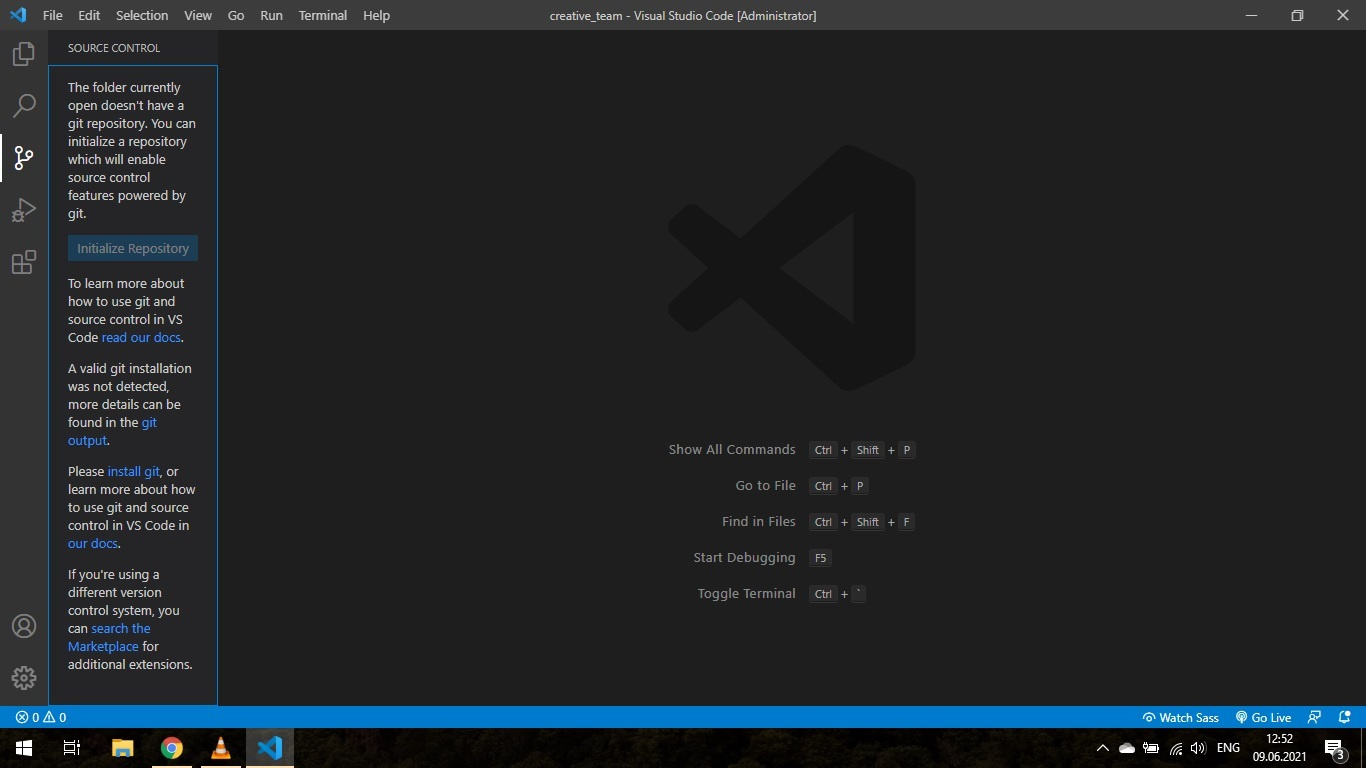Switch ENG input language indicator

tap(1228, 748)
